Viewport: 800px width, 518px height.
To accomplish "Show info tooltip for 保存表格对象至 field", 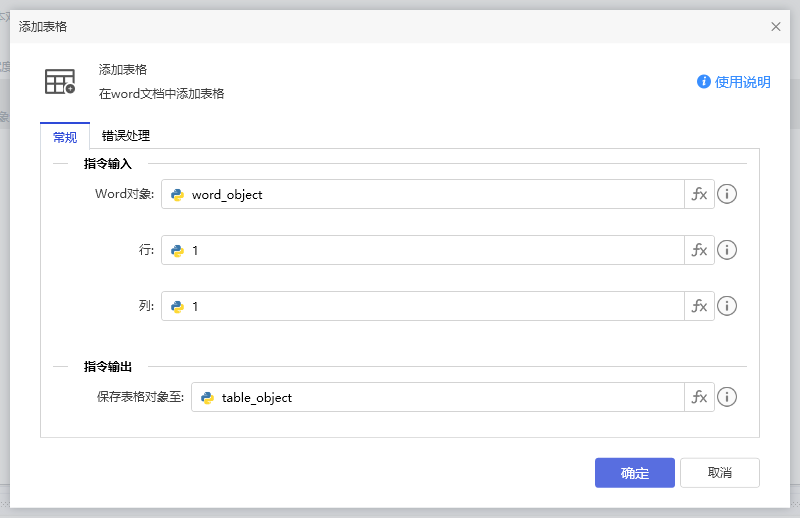I will coord(727,397).
